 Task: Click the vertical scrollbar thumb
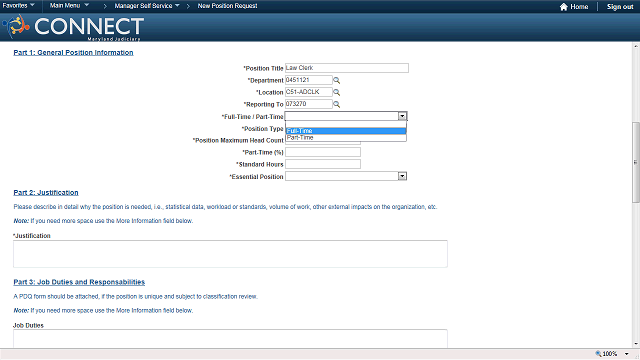[x=636, y=162]
